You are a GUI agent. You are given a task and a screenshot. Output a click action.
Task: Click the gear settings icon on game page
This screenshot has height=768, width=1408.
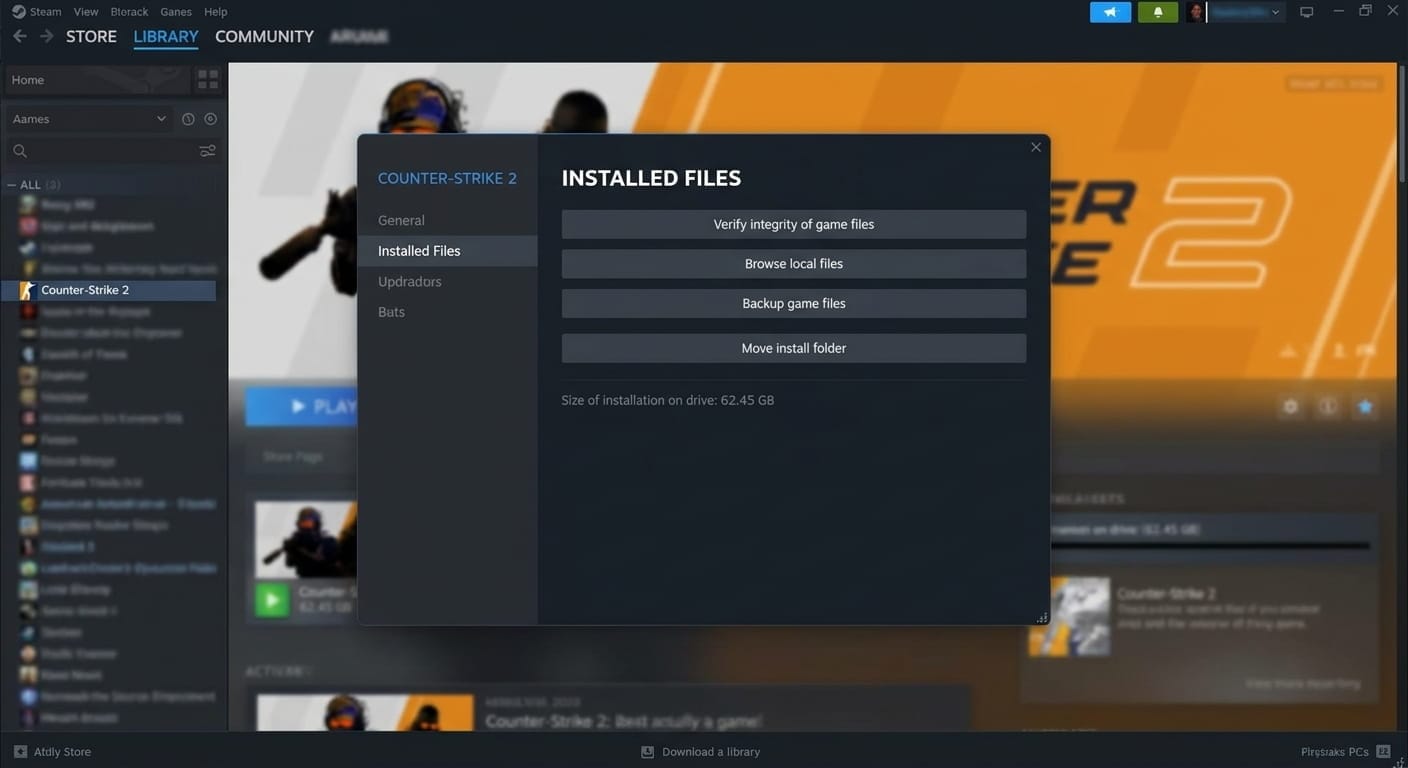pos(1291,407)
